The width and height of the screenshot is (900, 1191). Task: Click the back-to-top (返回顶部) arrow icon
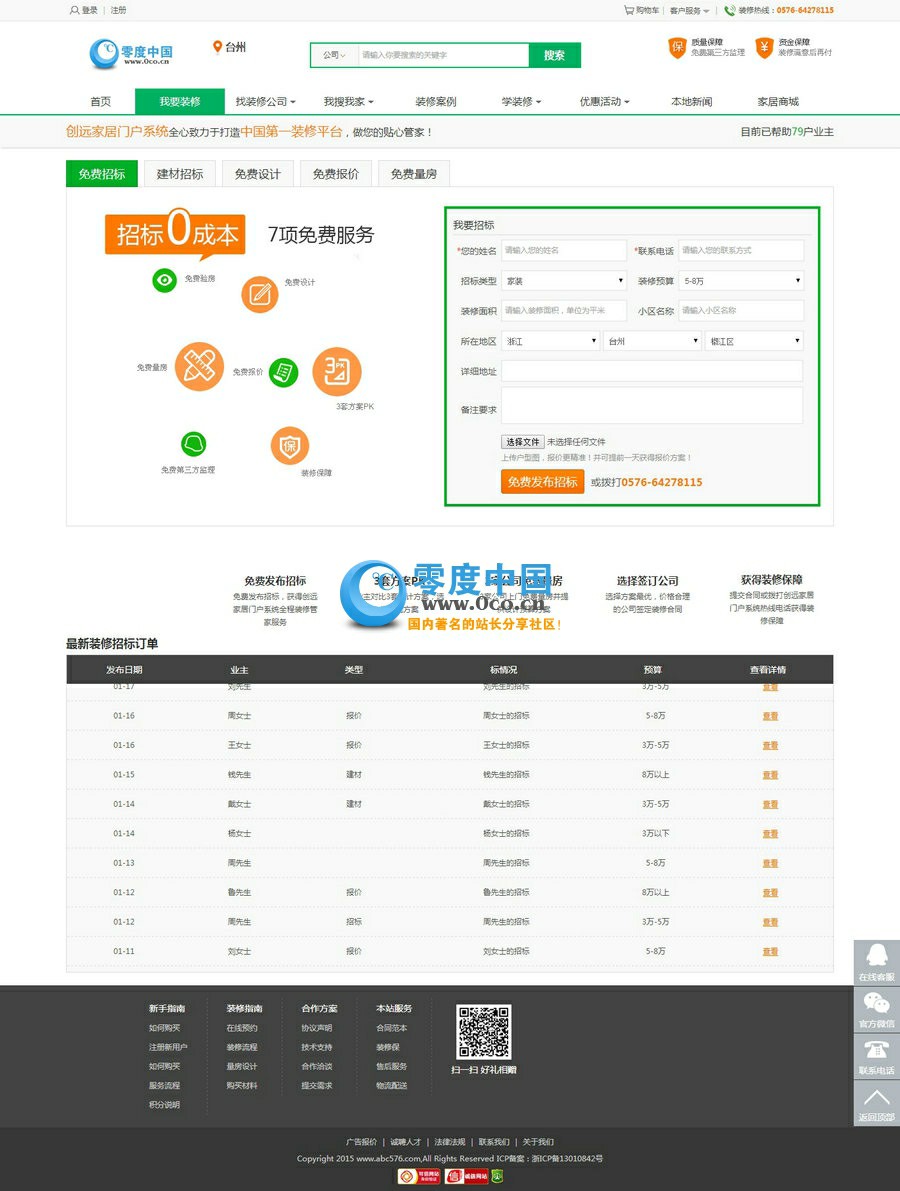[x=876, y=1100]
